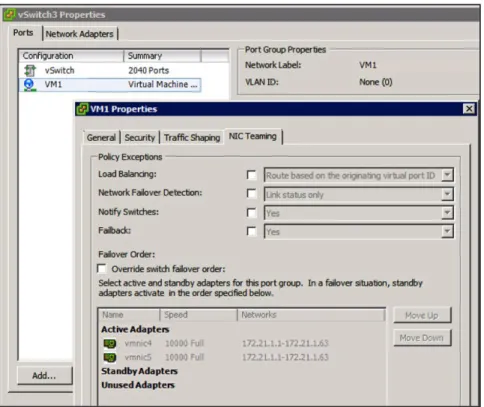Click the Unused Adapters heading
Screen dimensions: 484x407
pos(138,385)
